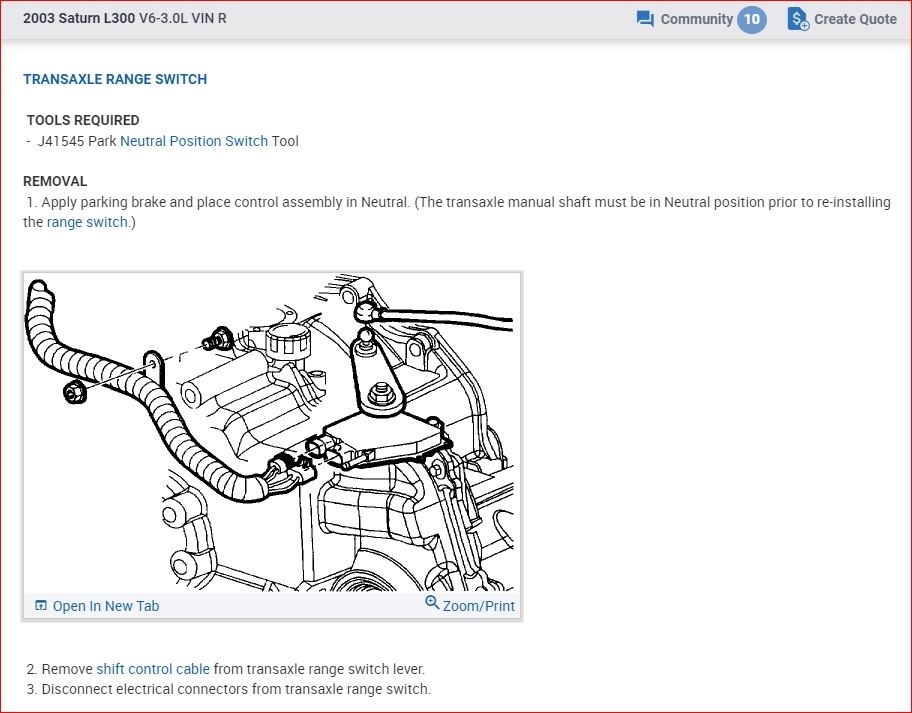Viewport: 912px width, 713px height.
Task: Select the Zoom/Print text link
Action: 478,606
